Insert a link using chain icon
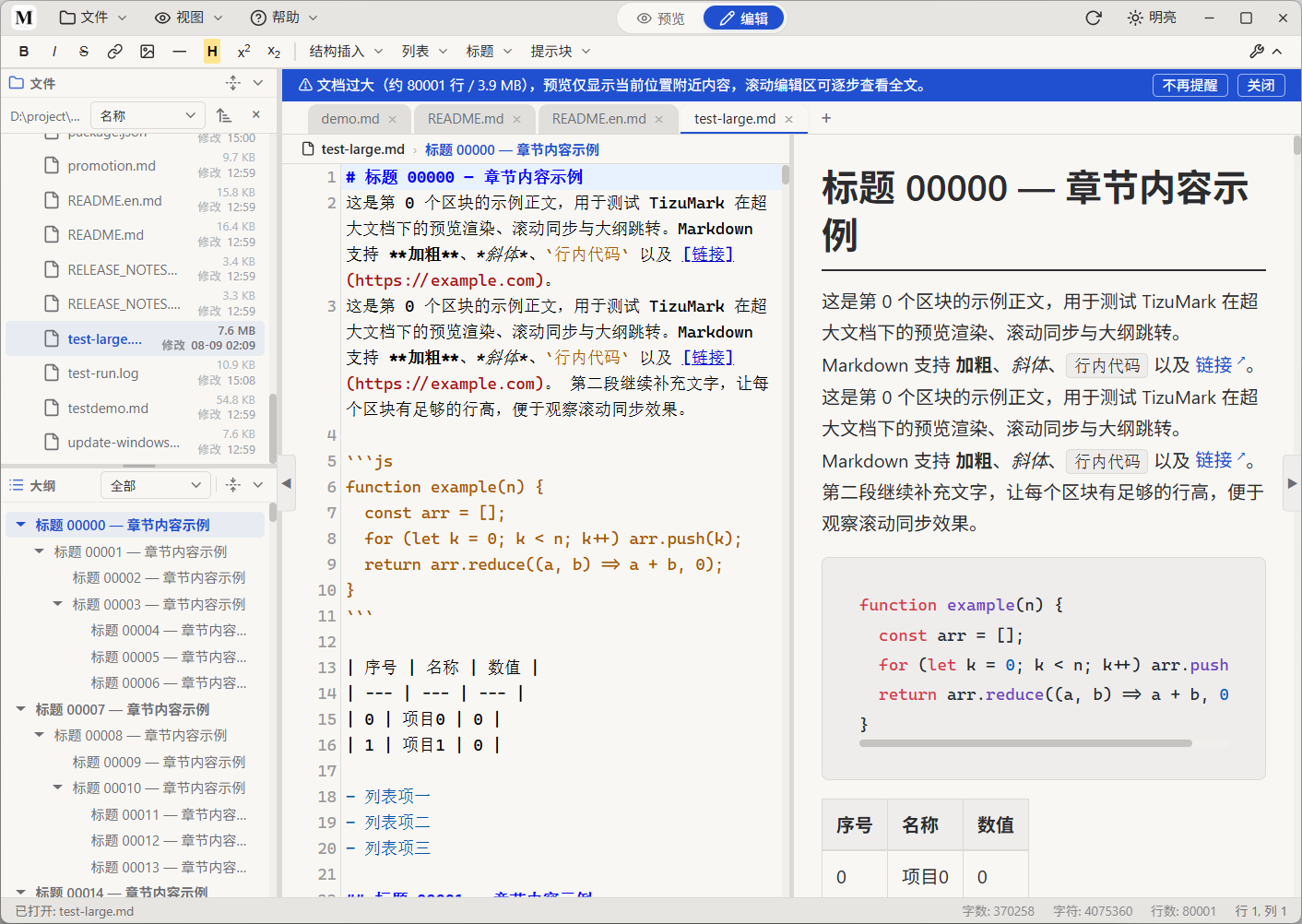The height and width of the screenshot is (924, 1302). click(x=115, y=52)
